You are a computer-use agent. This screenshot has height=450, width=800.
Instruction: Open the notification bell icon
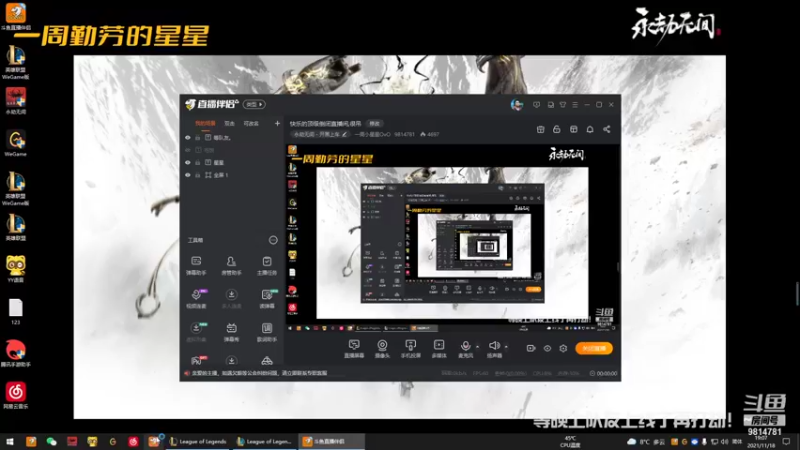[x=590, y=130]
